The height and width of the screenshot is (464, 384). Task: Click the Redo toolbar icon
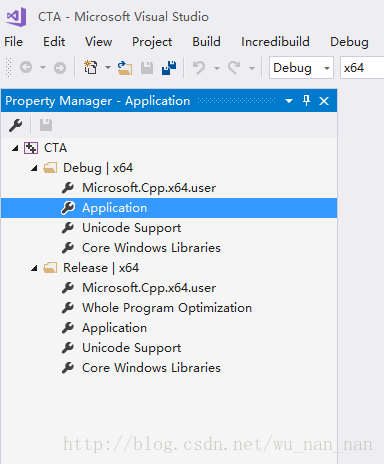tap(234, 68)
